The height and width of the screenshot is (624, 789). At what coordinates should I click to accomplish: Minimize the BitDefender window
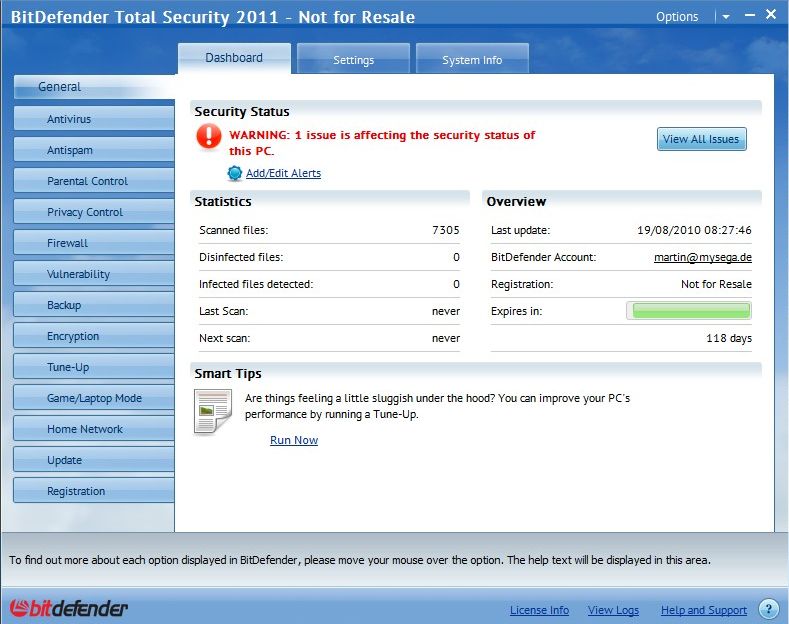point(750,15)
